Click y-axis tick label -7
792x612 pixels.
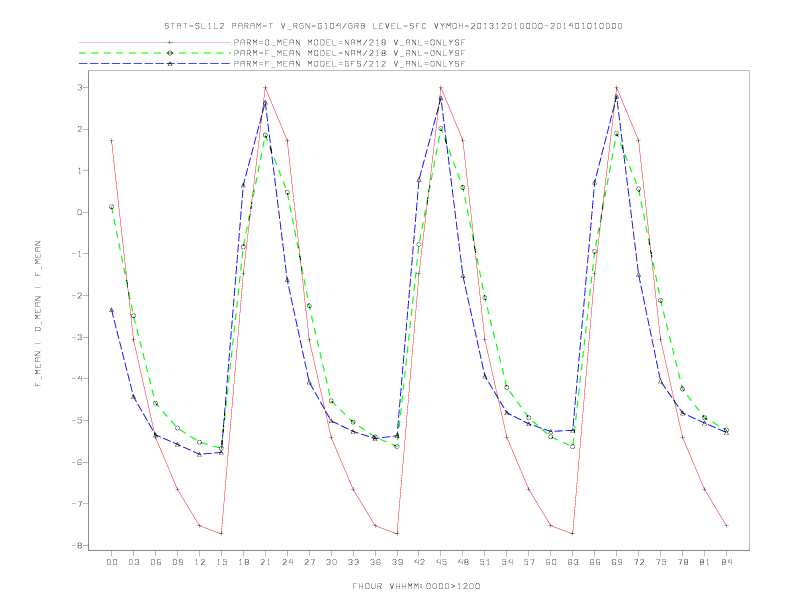pos(77,503)
